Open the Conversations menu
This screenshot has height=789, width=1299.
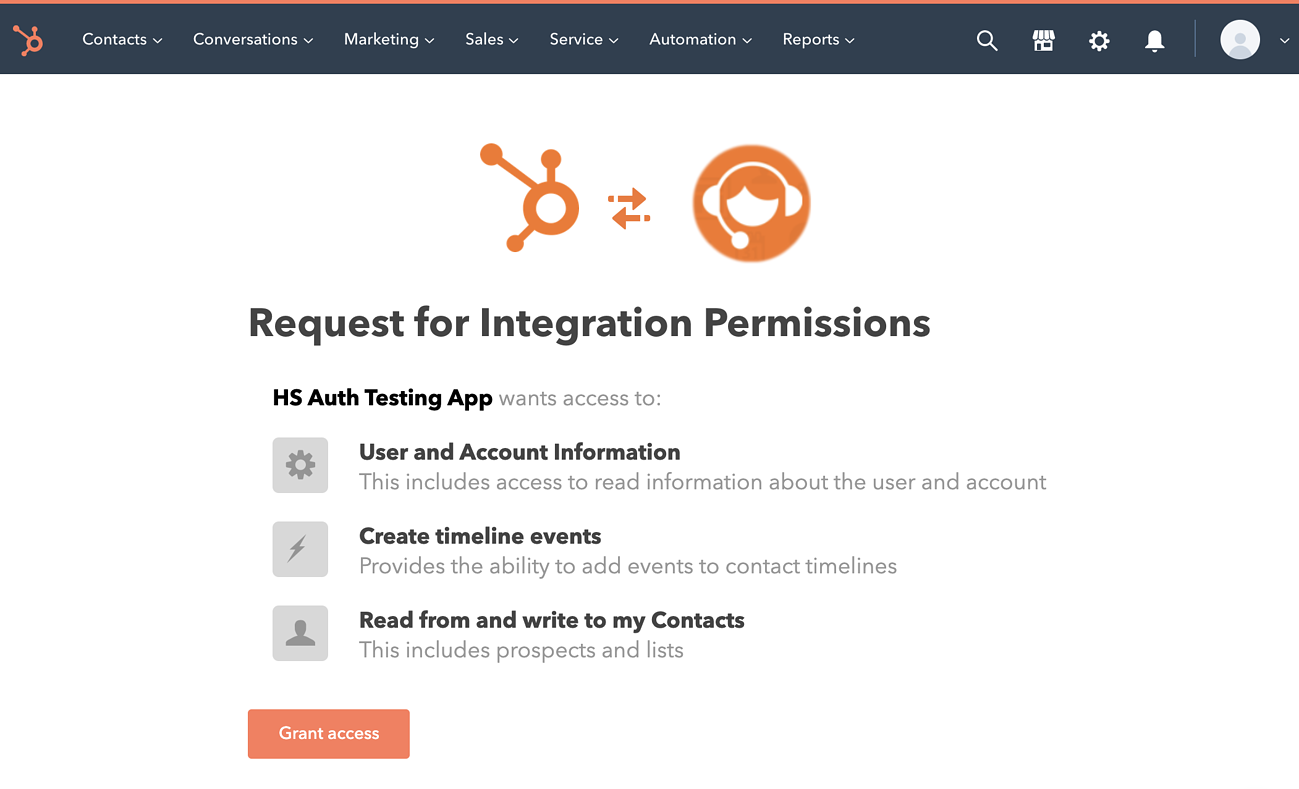(x=253, y=40)
